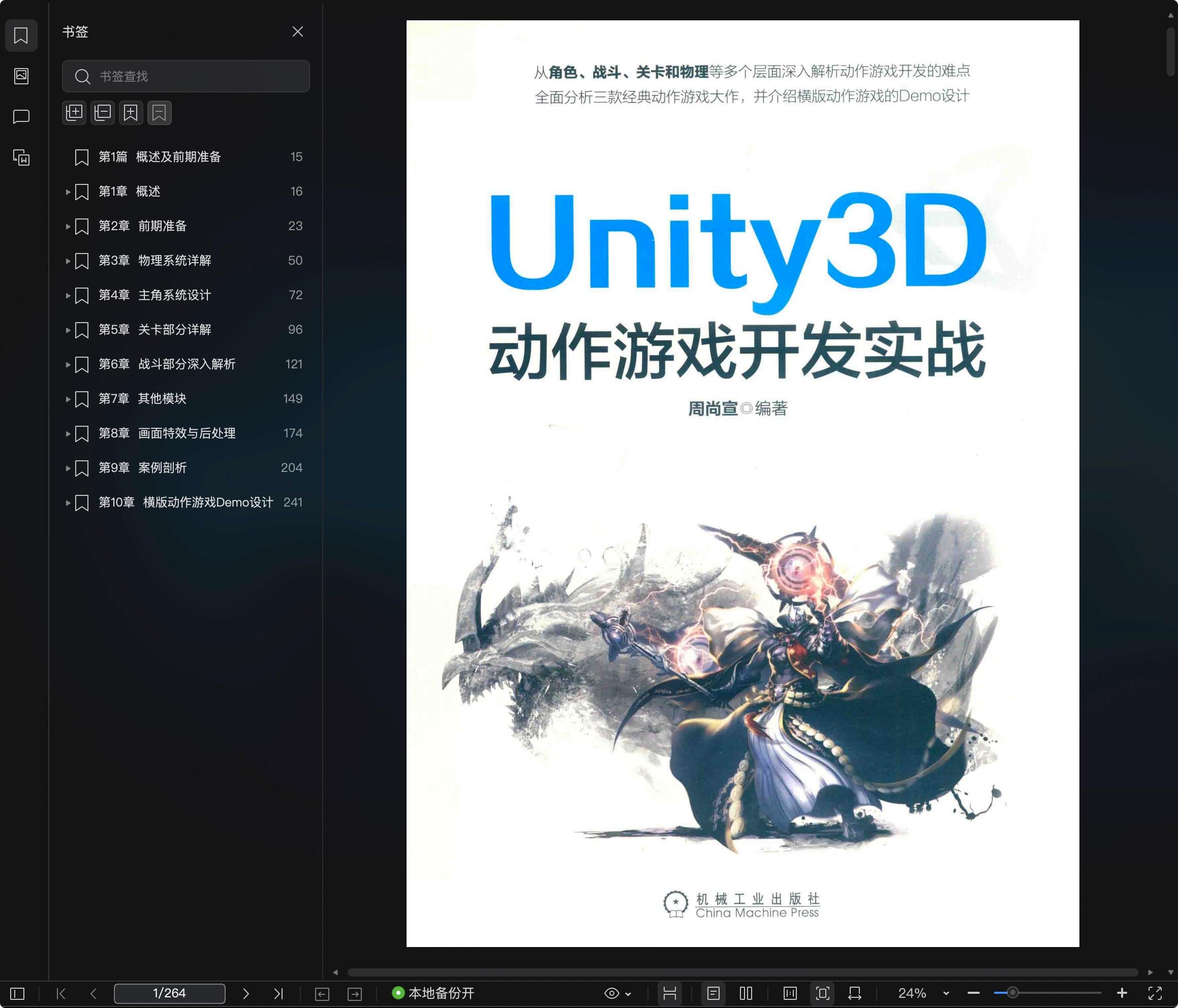Expand 第5章 关卡部分详解 bookmark
Image resolution: width=1178 pixels, height=1008 pixels.
click(68, 330)
